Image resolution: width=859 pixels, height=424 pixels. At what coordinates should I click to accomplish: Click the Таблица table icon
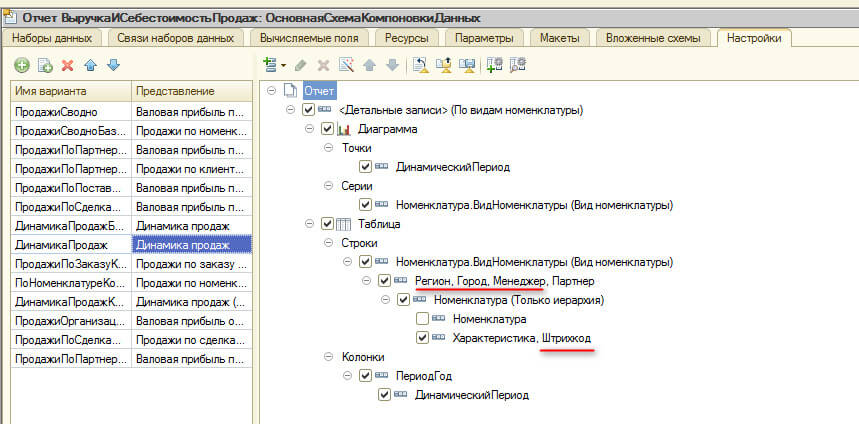(342, 224)
